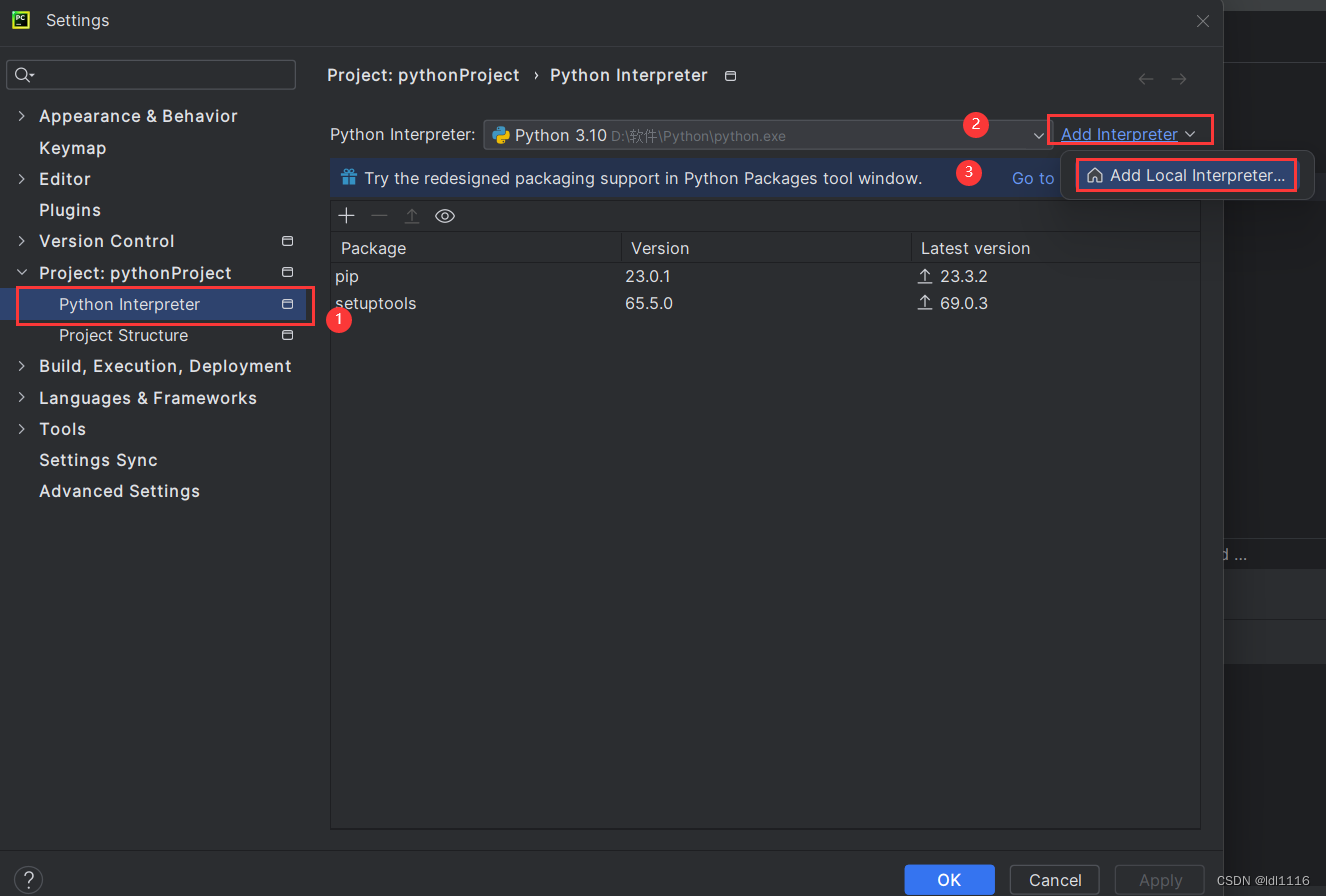Image resolution: width=1326 pixels, height=896 pixels.
Task: Focus the settings search field
Action: (x=151, y=75)
